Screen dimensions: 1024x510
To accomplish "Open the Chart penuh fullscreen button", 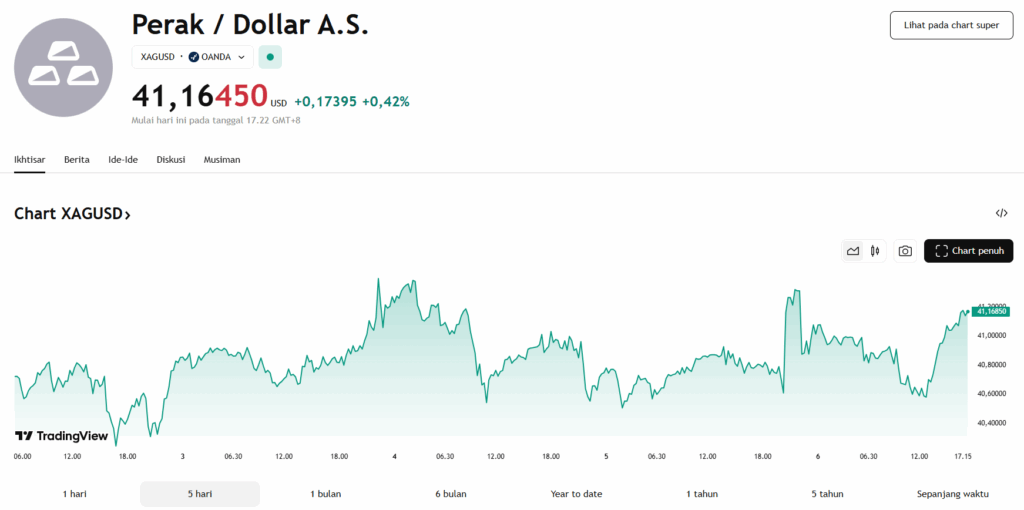I will 969,251.
